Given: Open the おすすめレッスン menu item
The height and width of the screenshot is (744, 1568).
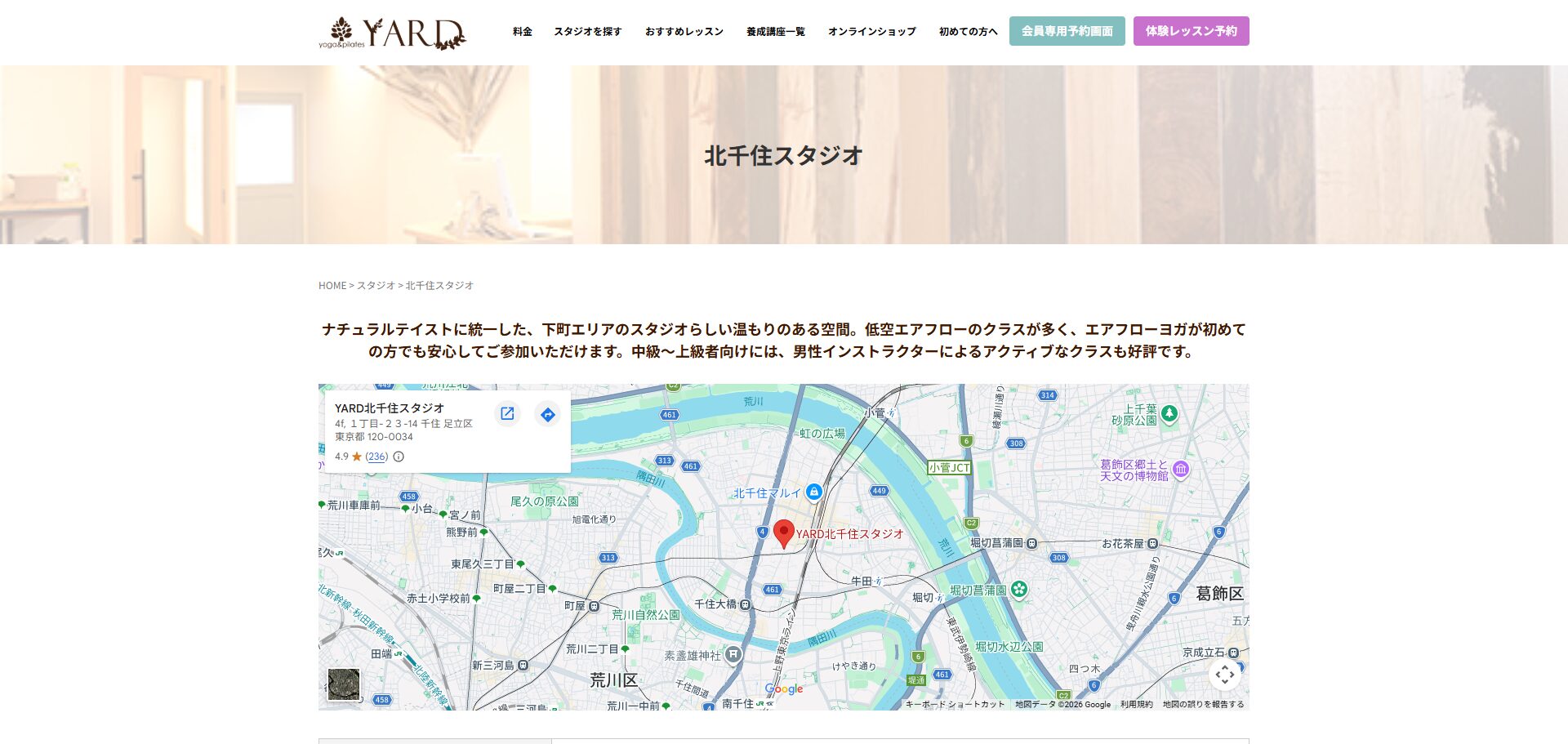Looking at the screenshot, I should click(684, 32).
